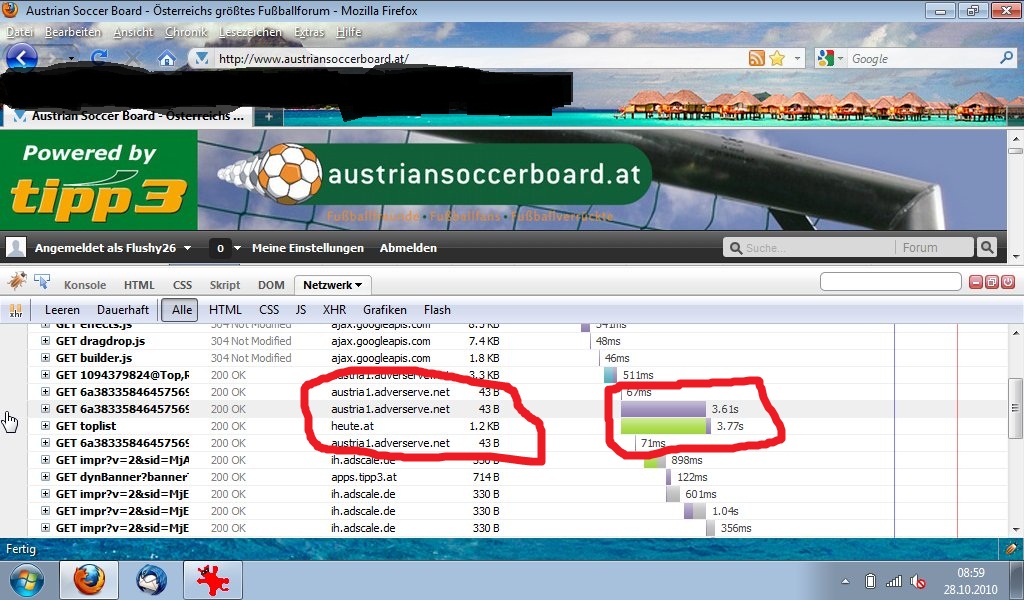The height and width of the screenshot is (600, 1024).
Task: Filter requests by JS
Action: click(300, 310)
